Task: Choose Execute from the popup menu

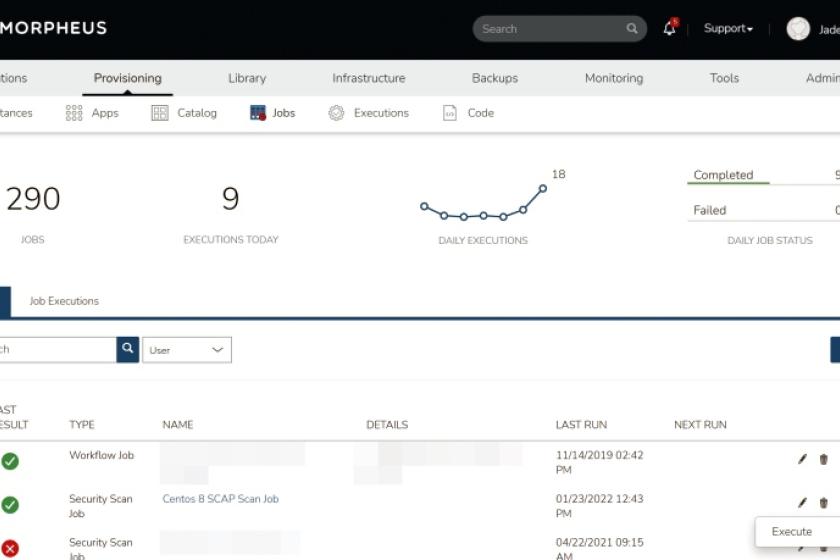Action: (792, 532)
